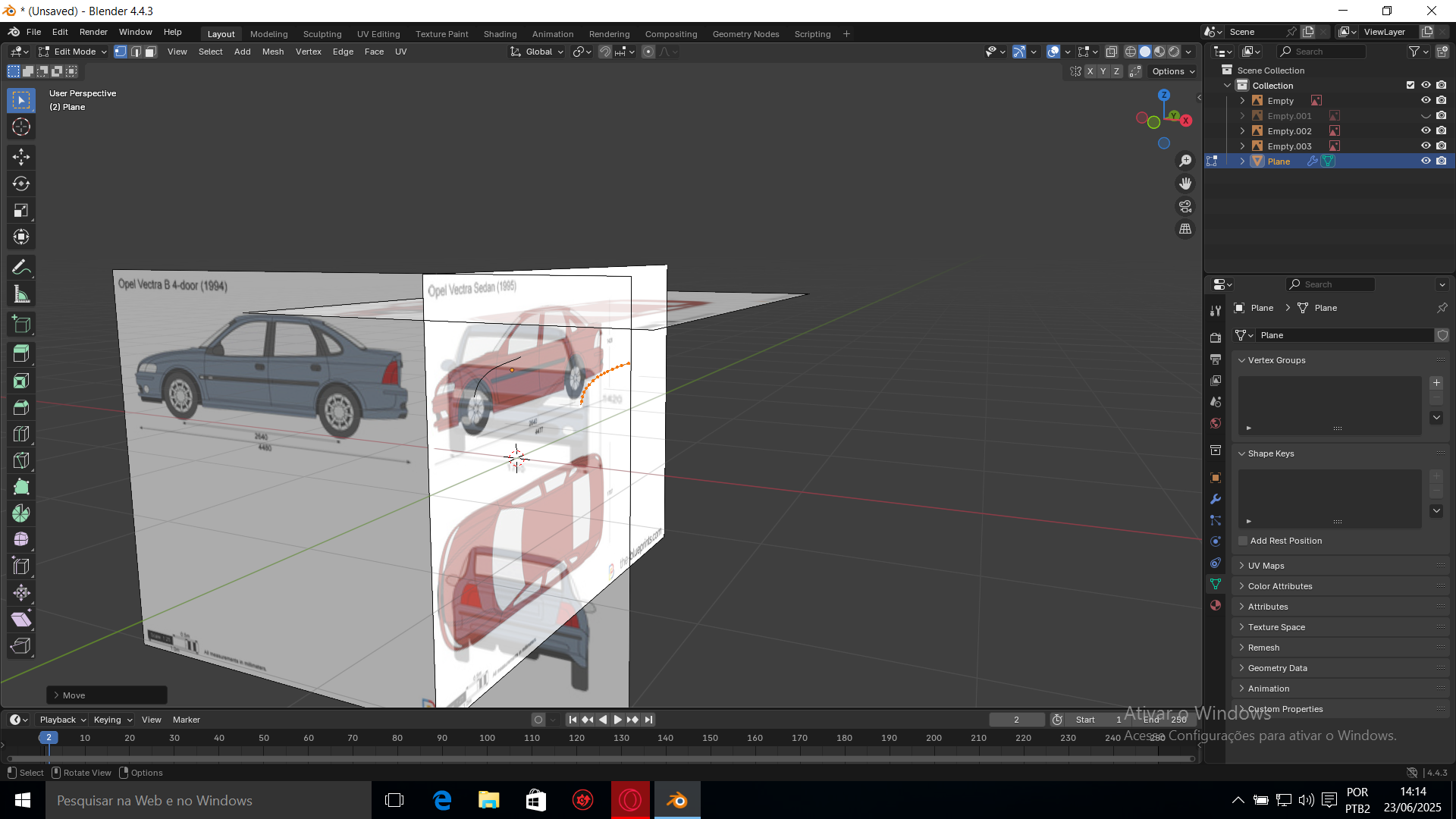Choose the Annotate pencil tool
The height and width of the screenshot is (819, 1456).
click(x=21, y=267)
